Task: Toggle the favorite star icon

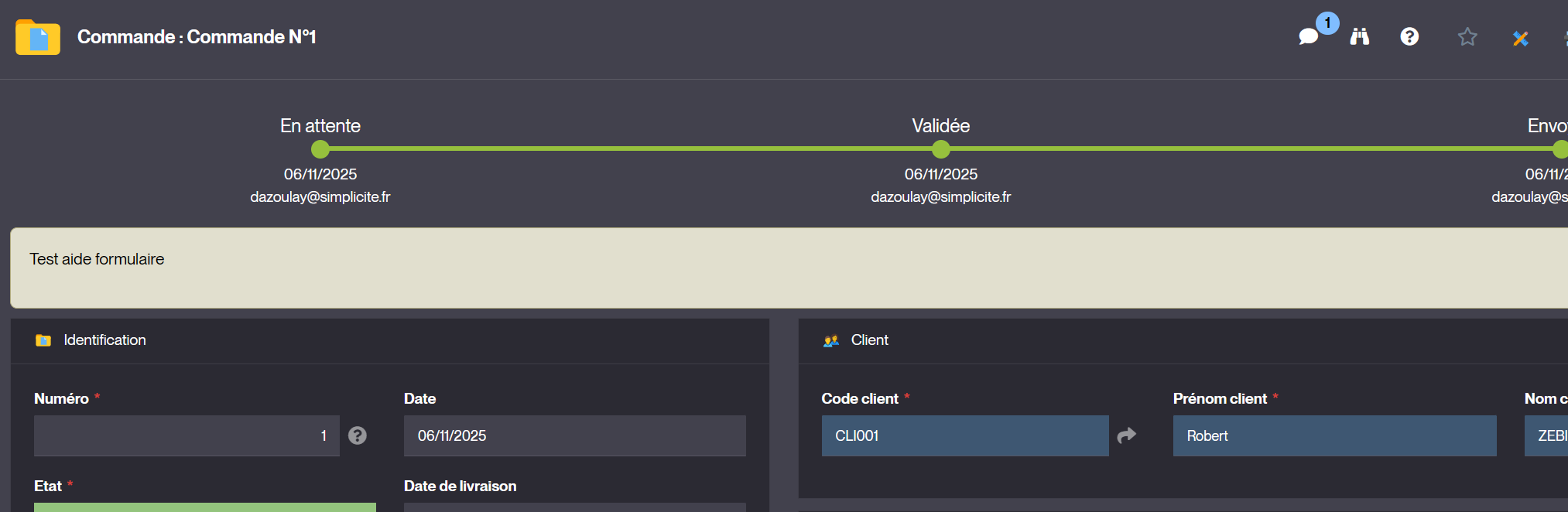Action: pyautogui.click(x=1467, y=36)
